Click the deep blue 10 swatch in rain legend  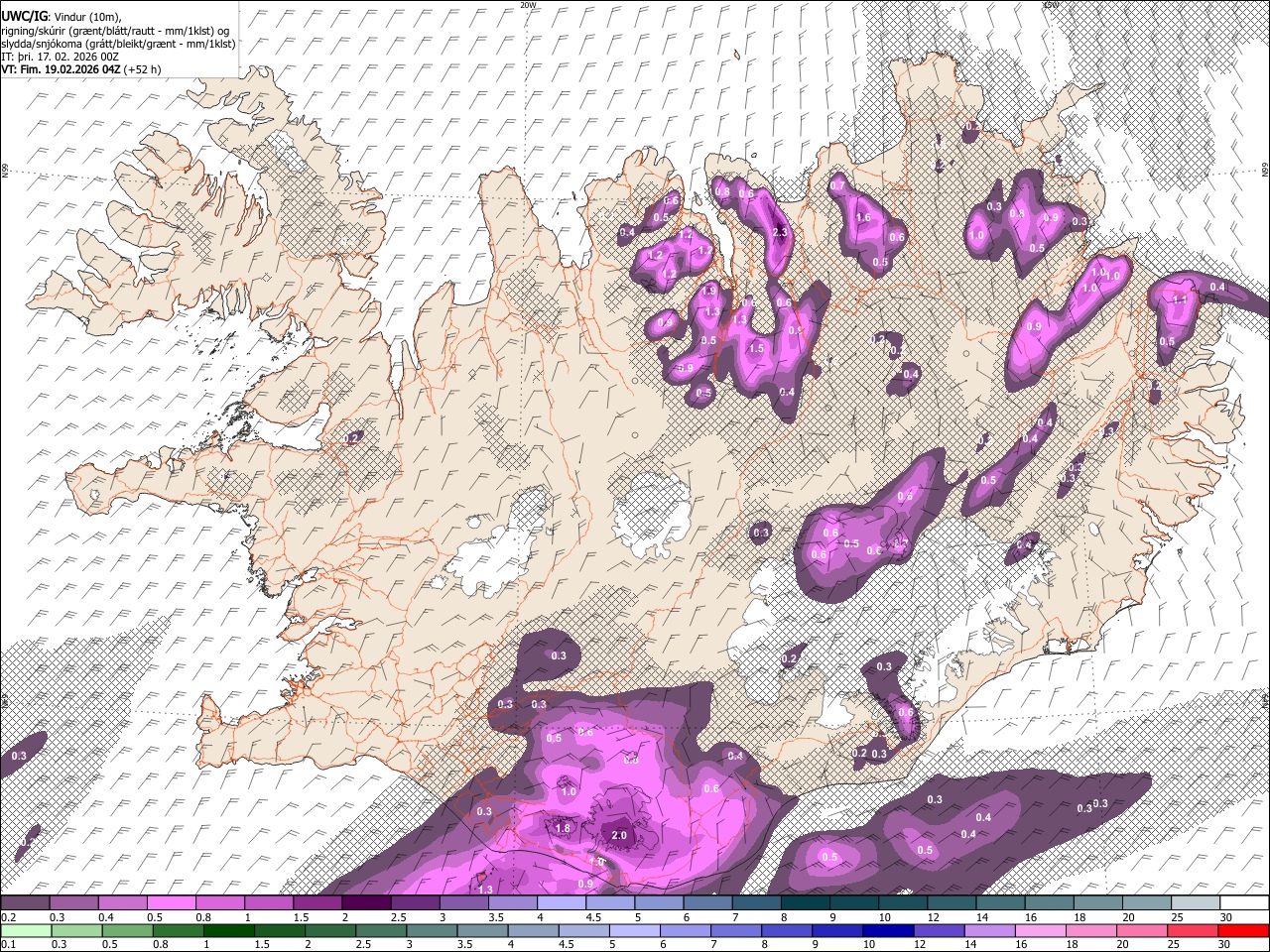point(887,930)
